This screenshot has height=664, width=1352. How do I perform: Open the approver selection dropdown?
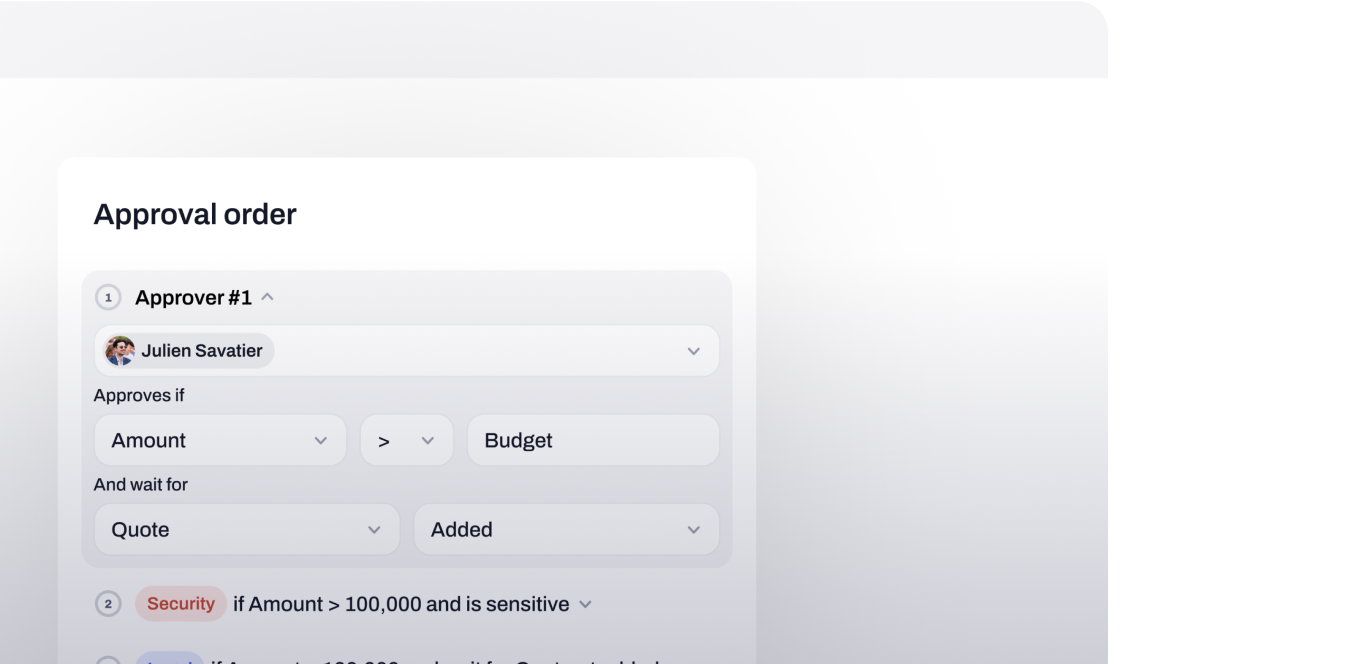(694, 350)
